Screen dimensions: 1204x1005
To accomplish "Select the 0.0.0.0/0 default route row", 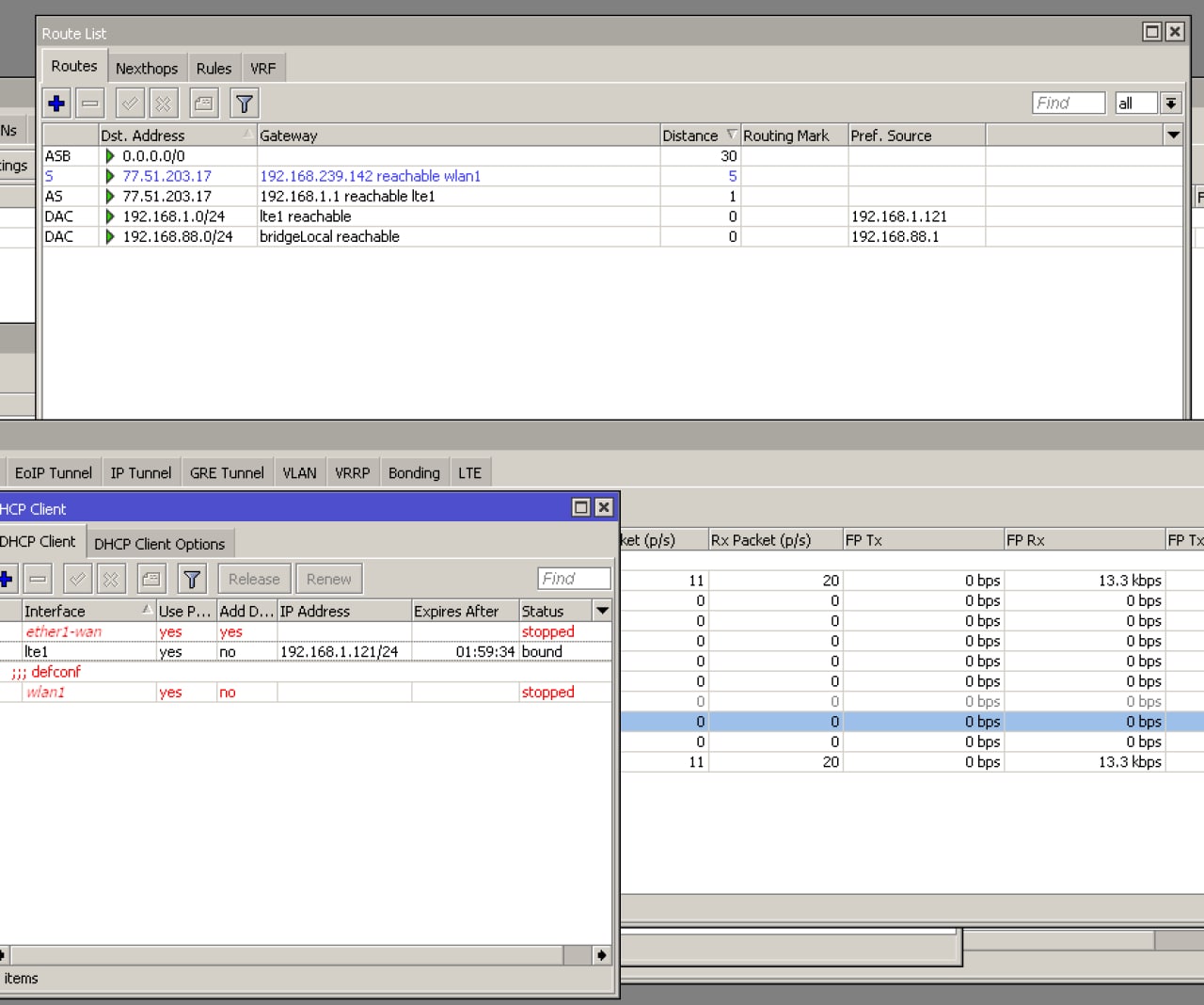I will pos(612,156).
